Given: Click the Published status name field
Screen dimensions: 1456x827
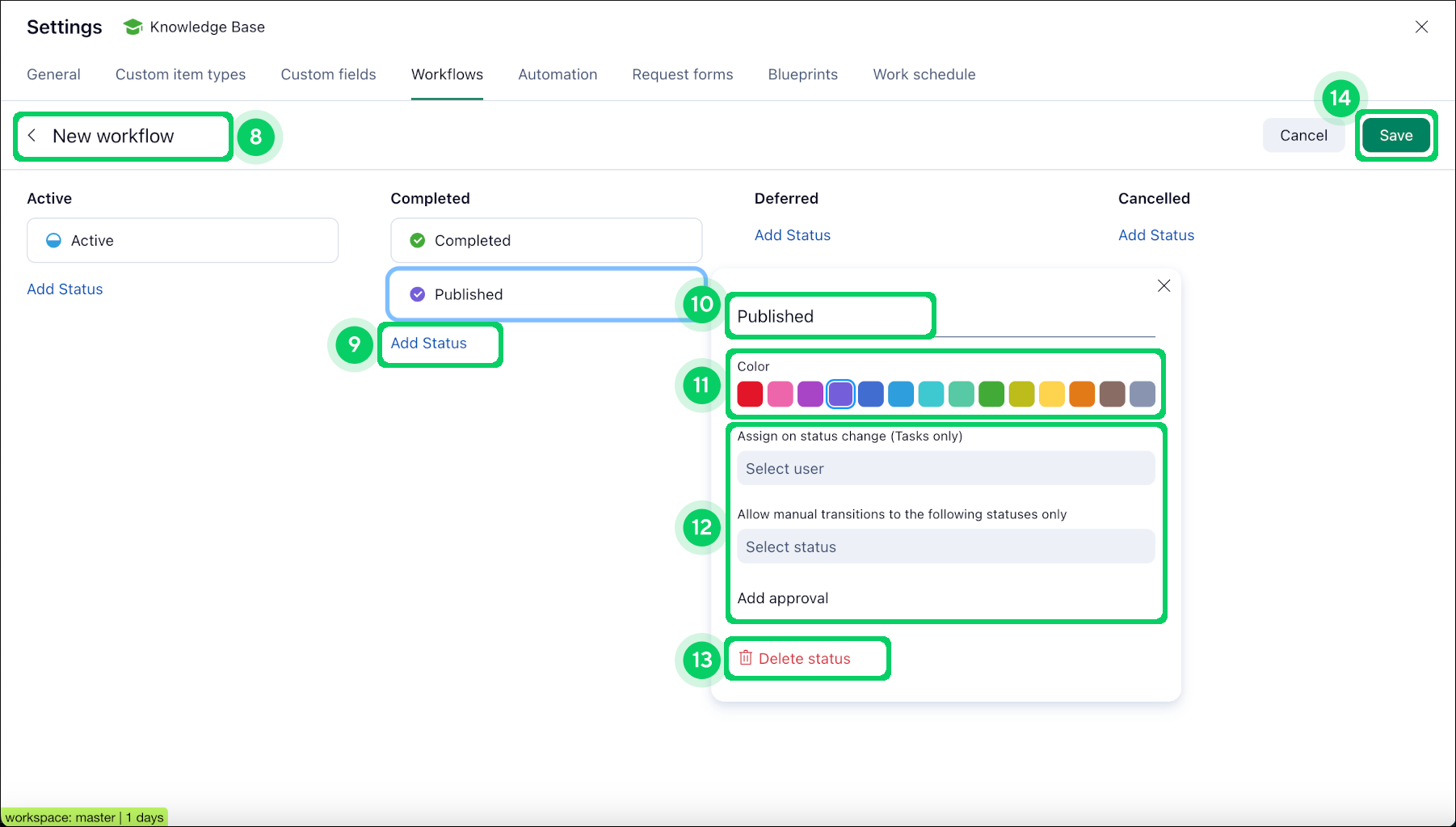Looking at the screenshot, I should [x=945, y=316].
